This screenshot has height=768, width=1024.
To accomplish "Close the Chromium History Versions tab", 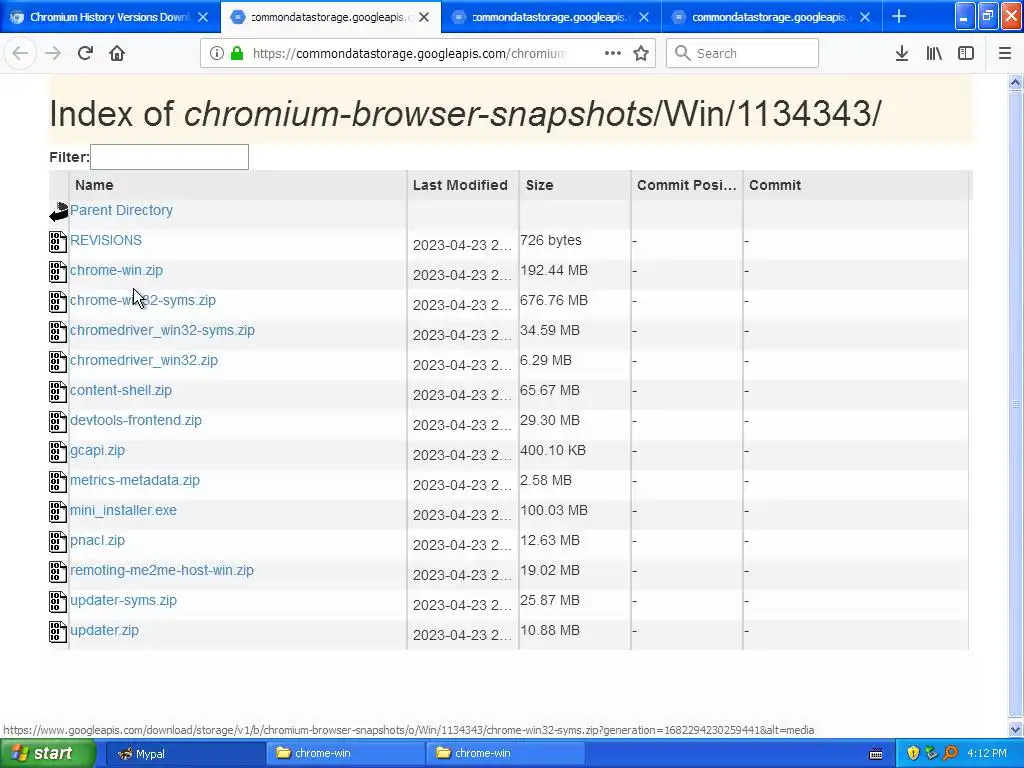I will tap(203, 17).
